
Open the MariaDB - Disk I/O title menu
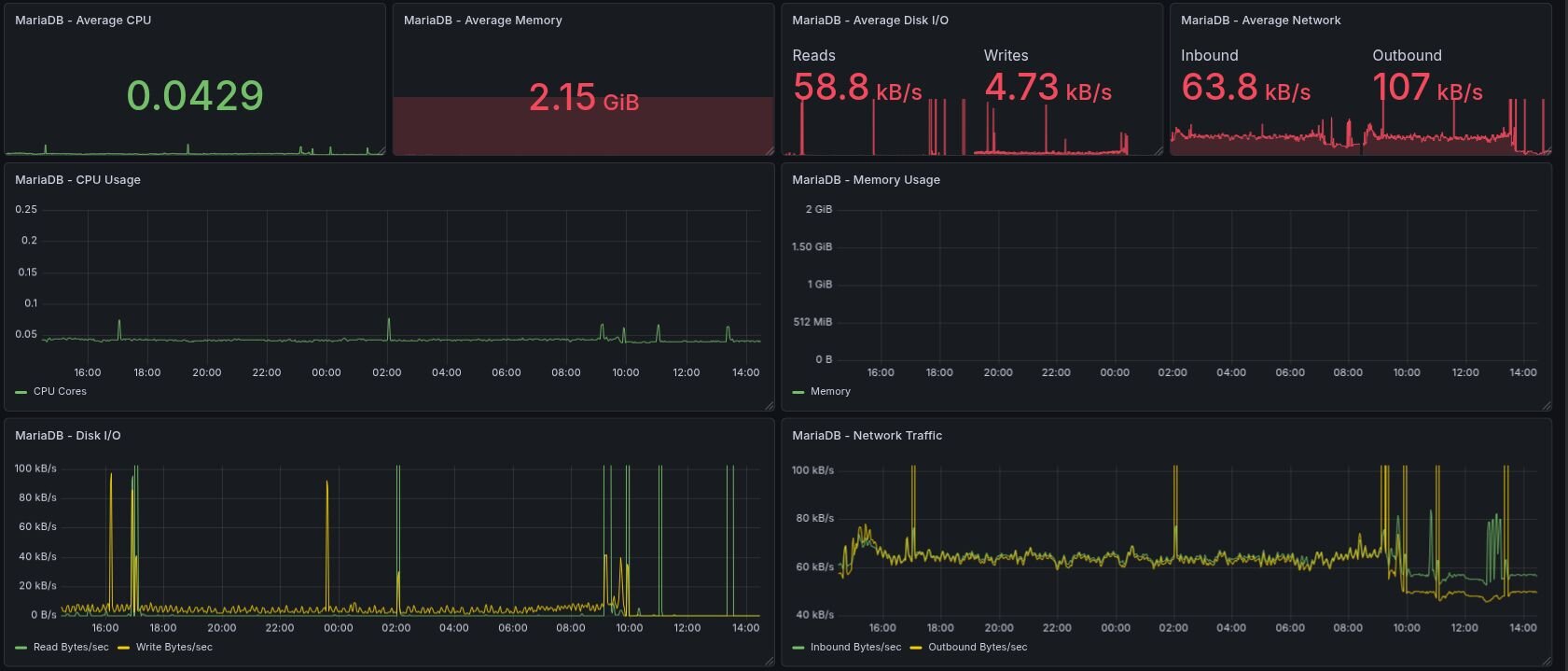pyautogui.click(x=67, y=436)
